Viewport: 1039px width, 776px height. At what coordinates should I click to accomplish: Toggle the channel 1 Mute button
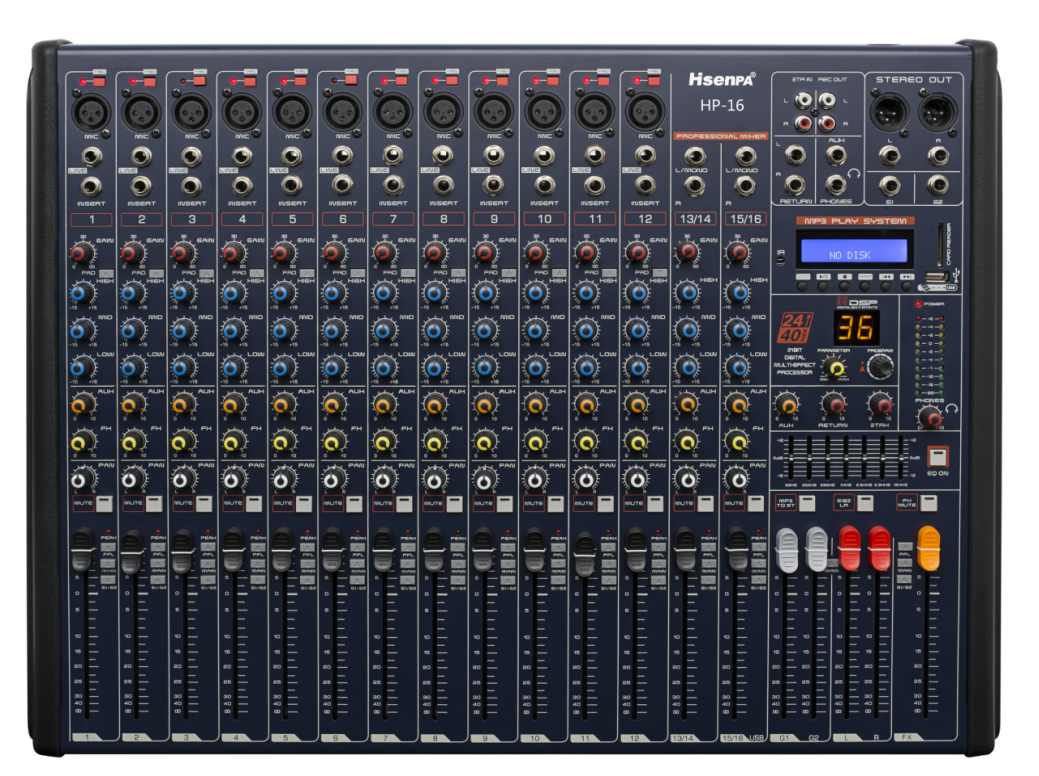coord(105,504)
